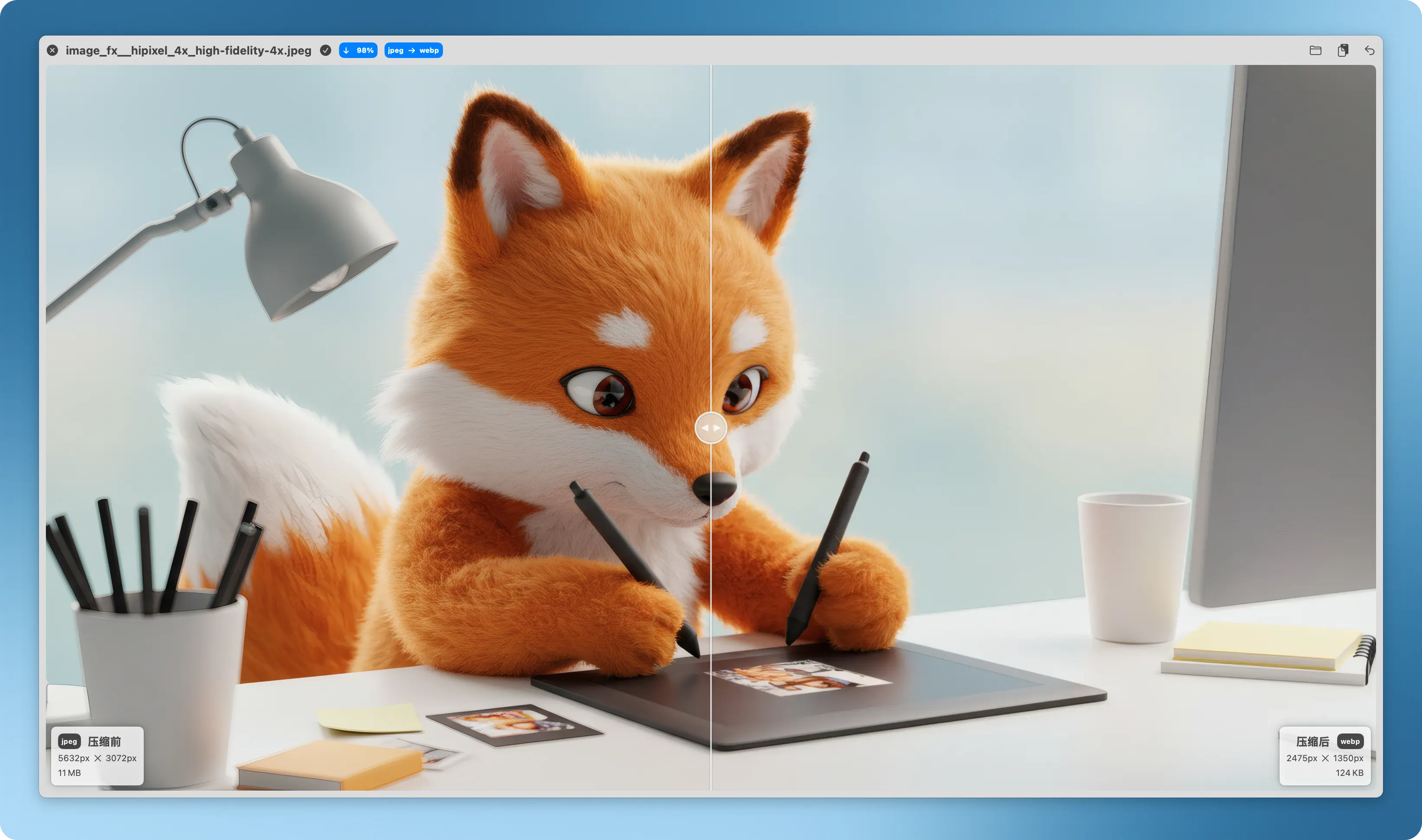Image resolution: width=1422 pixels, height=840 pixels.
Task: Click the 124 KB compressed size text
Action: pos(1349,772)
